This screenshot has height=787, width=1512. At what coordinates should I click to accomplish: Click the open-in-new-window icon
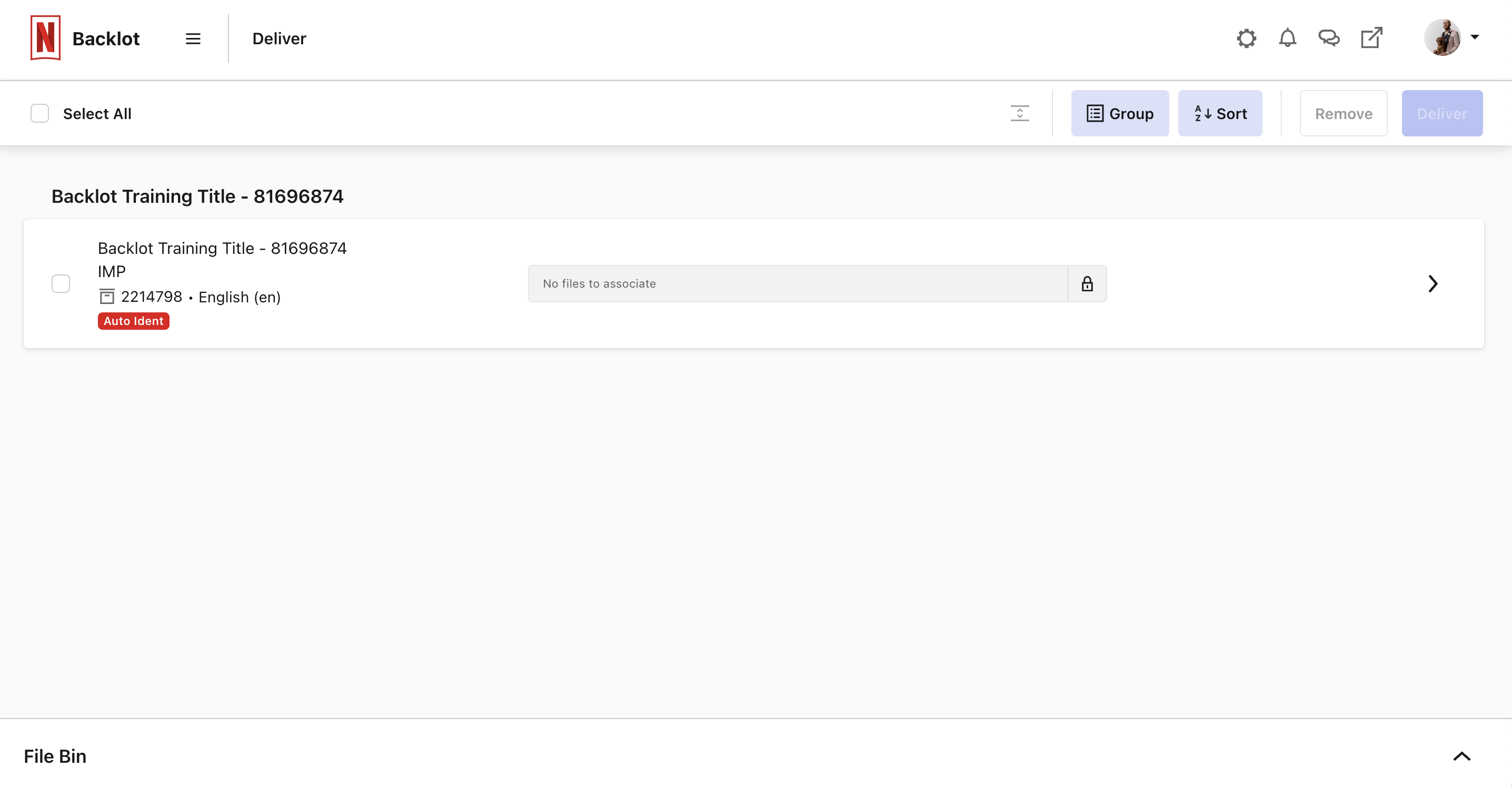1372,38
